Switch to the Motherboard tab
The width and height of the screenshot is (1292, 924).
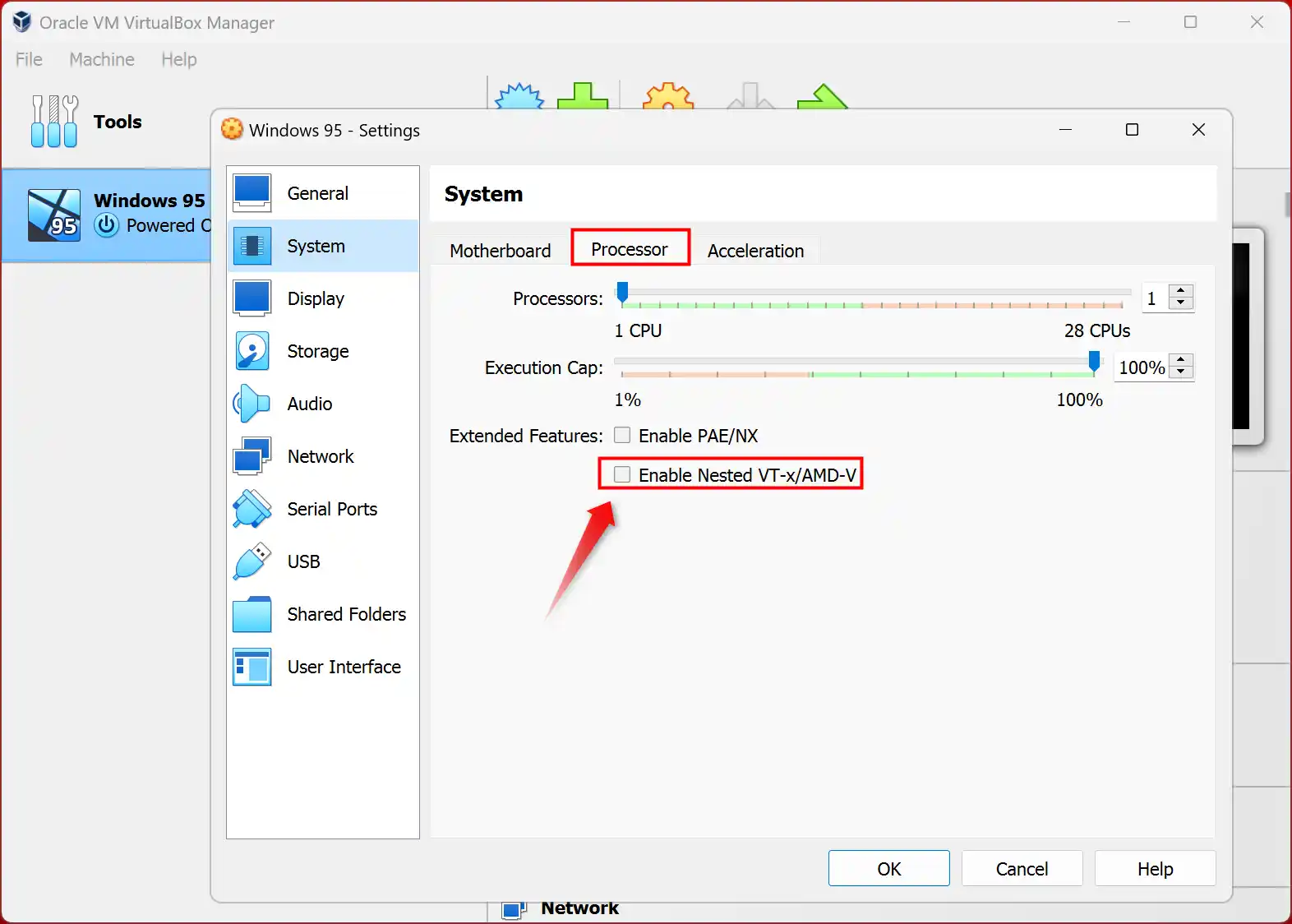[x=501, y=251]
